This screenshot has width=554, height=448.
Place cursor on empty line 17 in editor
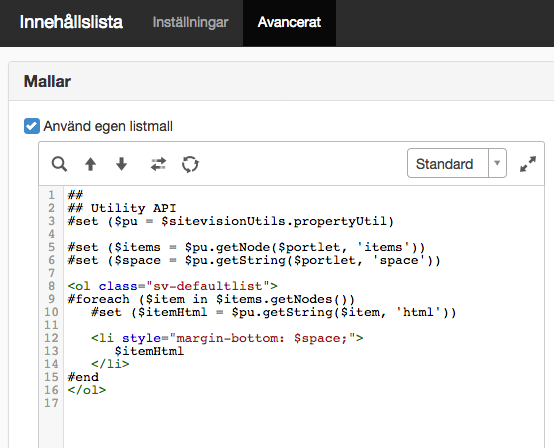304,403
